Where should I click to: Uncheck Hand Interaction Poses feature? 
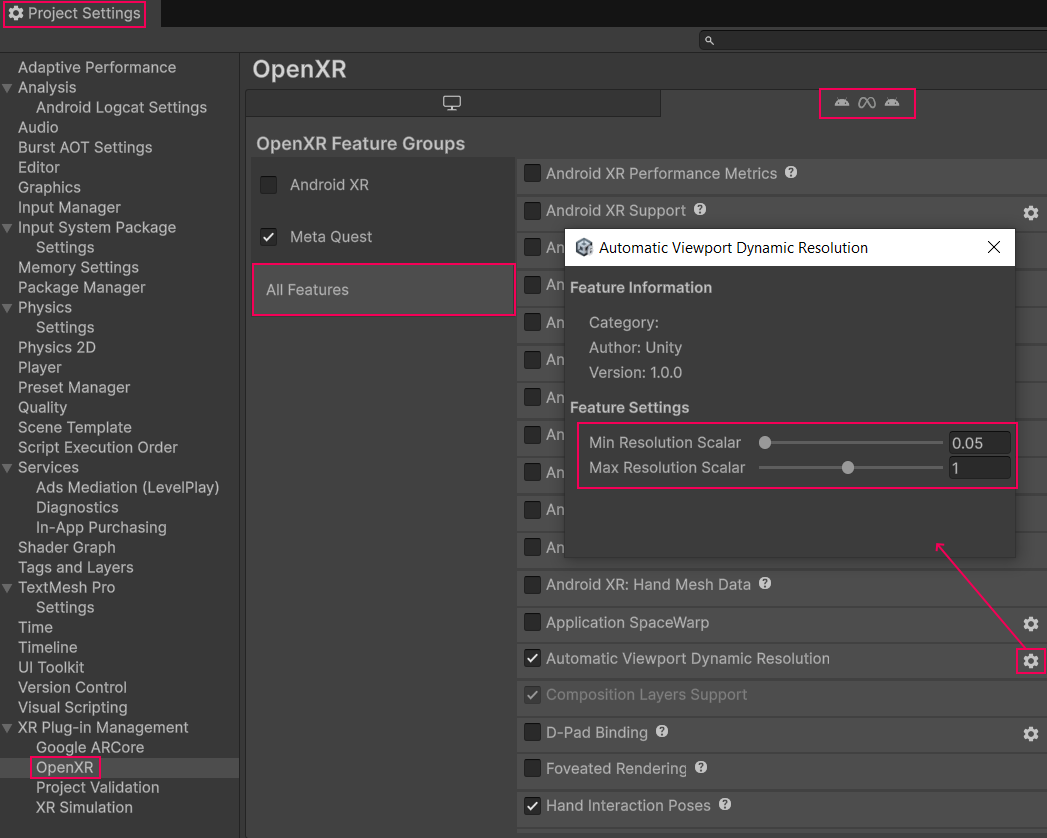(531, 807)
